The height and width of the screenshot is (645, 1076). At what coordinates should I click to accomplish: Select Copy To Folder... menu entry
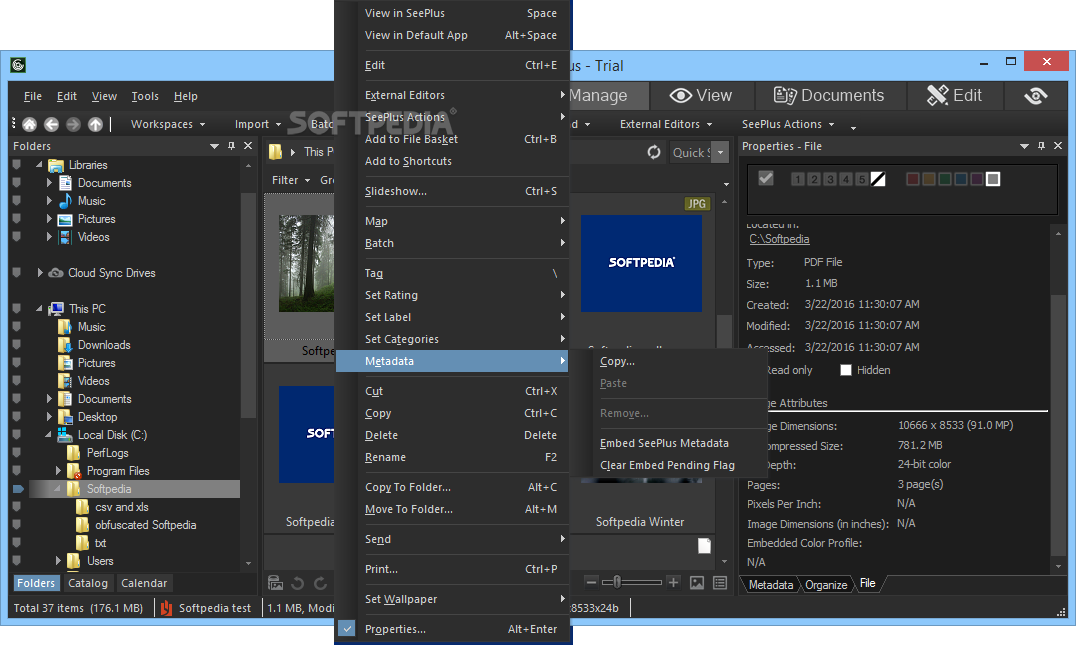coord(453,487)
